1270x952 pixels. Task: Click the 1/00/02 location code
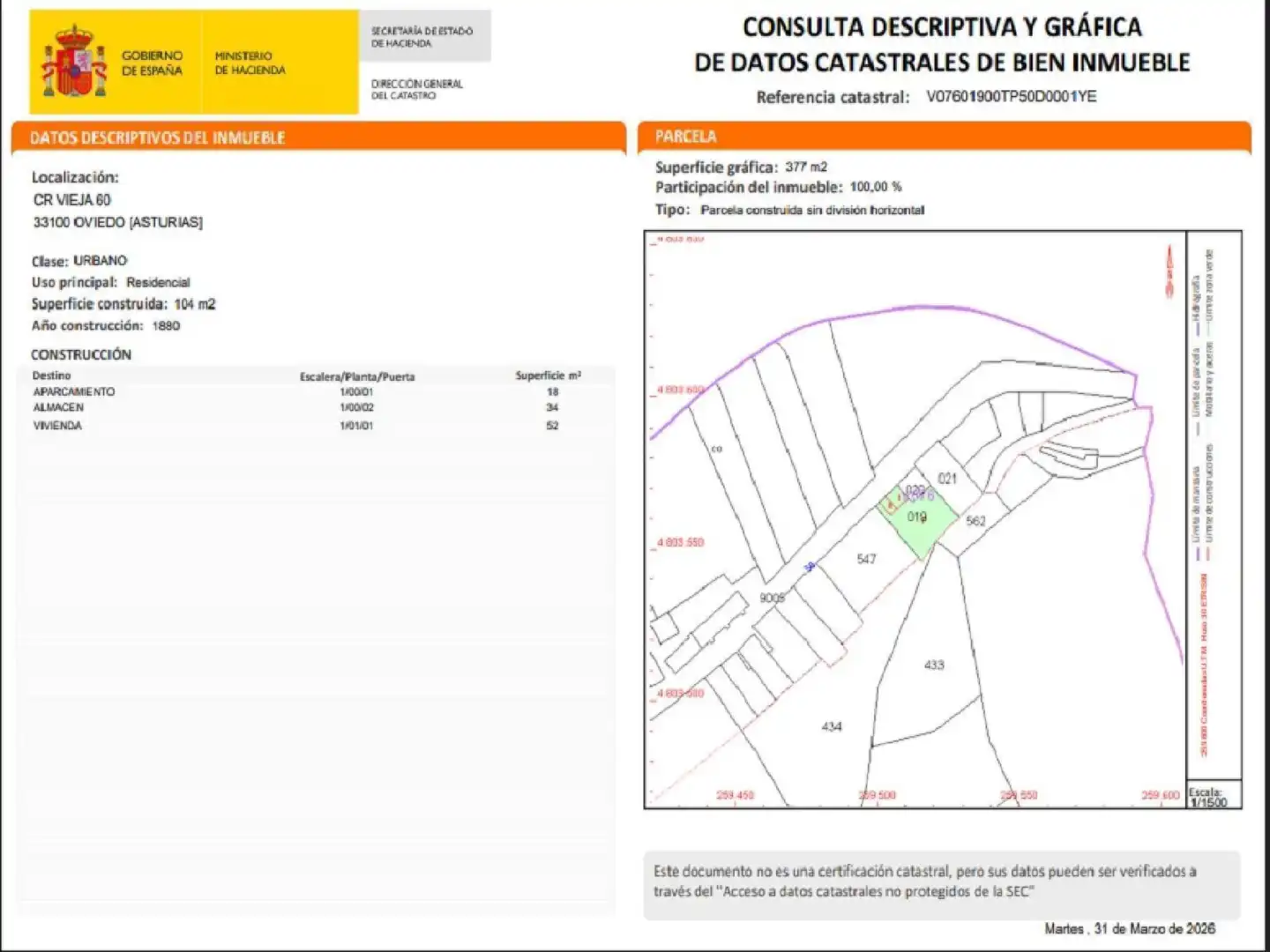(x=357, y=408)
